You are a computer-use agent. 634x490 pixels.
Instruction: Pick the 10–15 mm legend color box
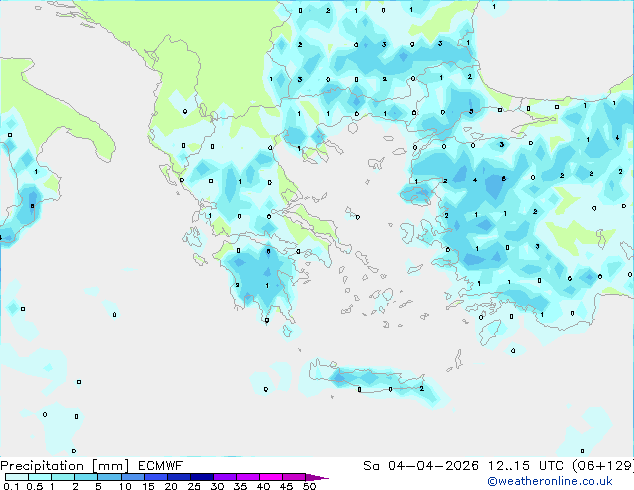[133, 477]
